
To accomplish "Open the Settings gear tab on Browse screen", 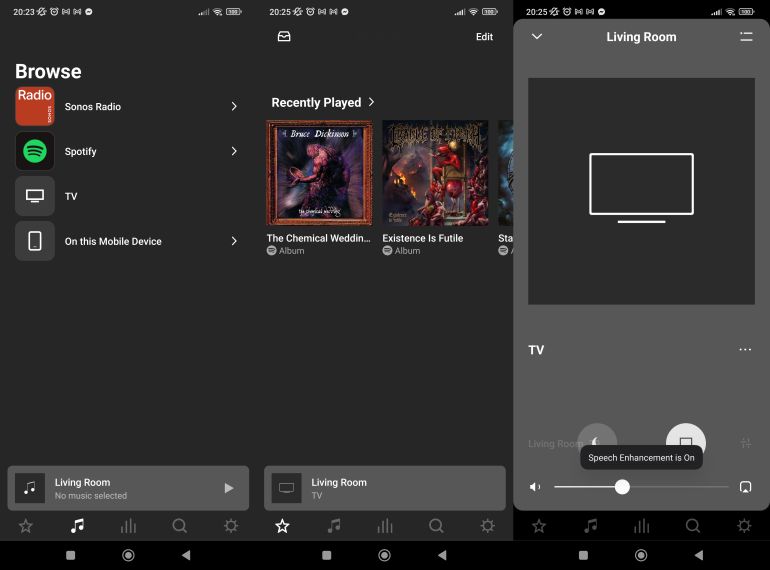I will point(231,526).
